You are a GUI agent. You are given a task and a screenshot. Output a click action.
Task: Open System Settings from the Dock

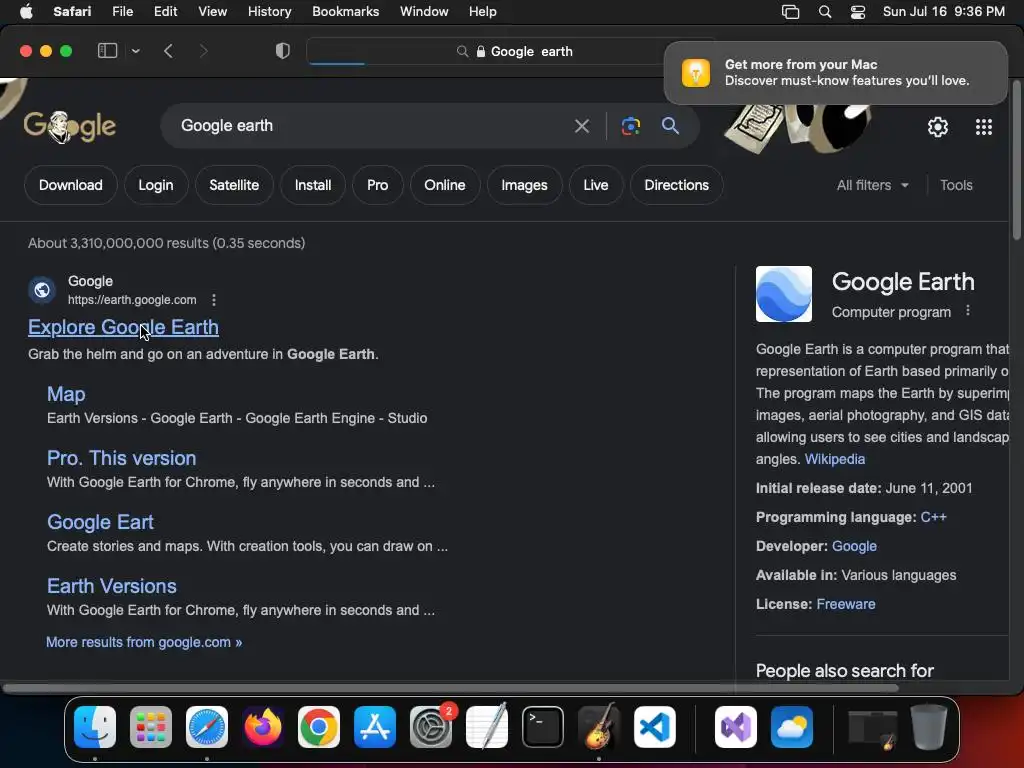(x=431, y=727)
